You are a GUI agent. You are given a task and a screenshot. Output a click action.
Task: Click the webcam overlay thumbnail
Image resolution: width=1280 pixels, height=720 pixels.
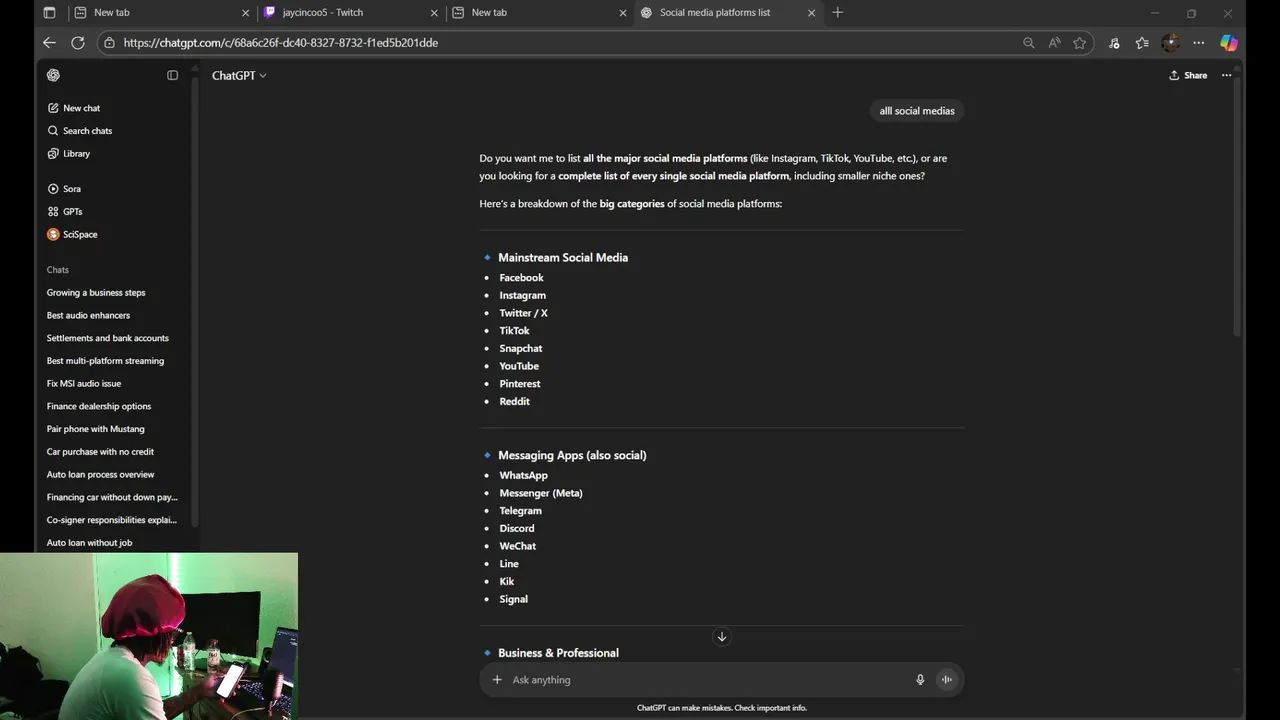click(x=149, y=636)
